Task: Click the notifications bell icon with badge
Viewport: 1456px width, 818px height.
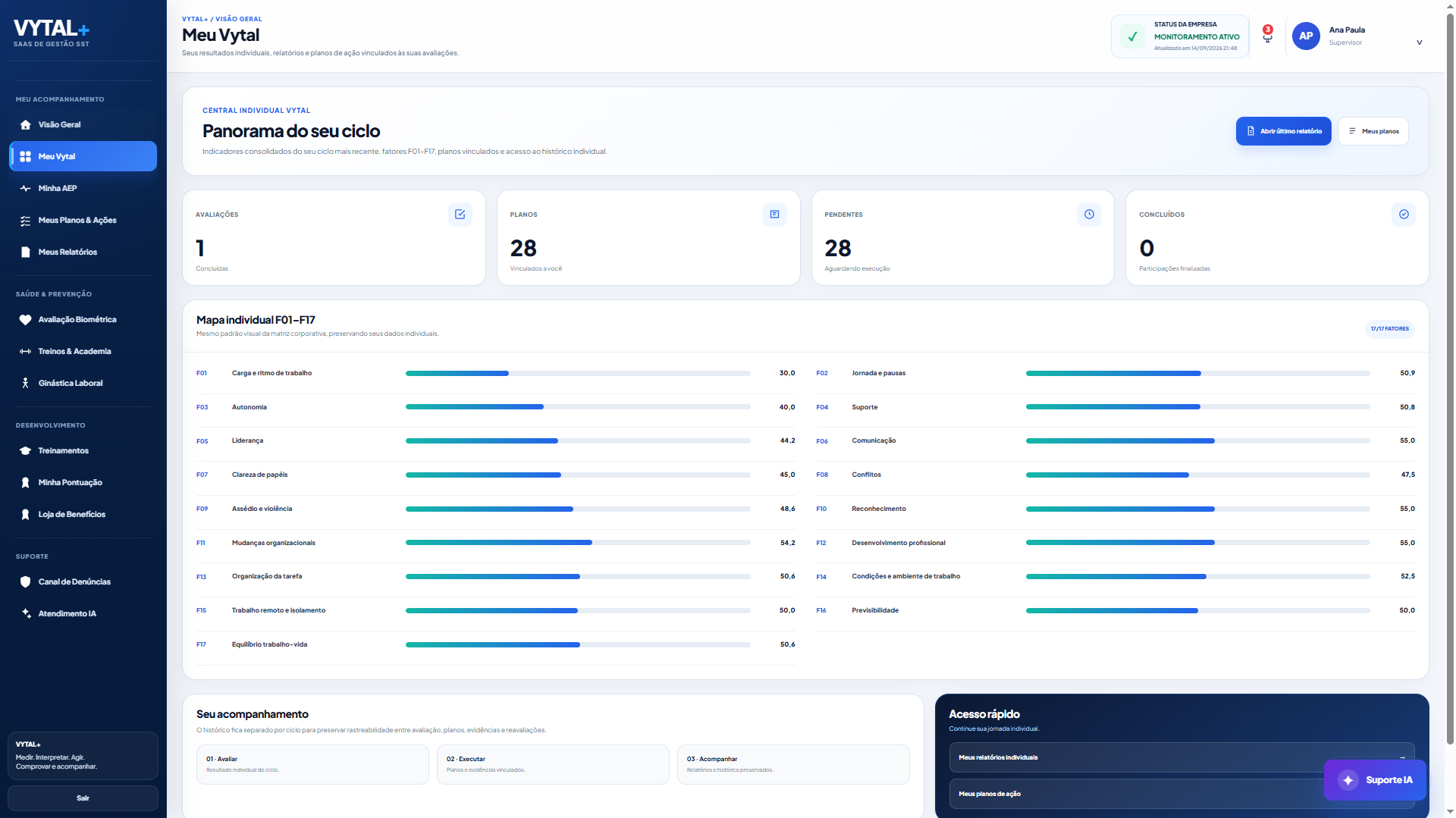Action: pyautogui.click(x=1267, y=35)
